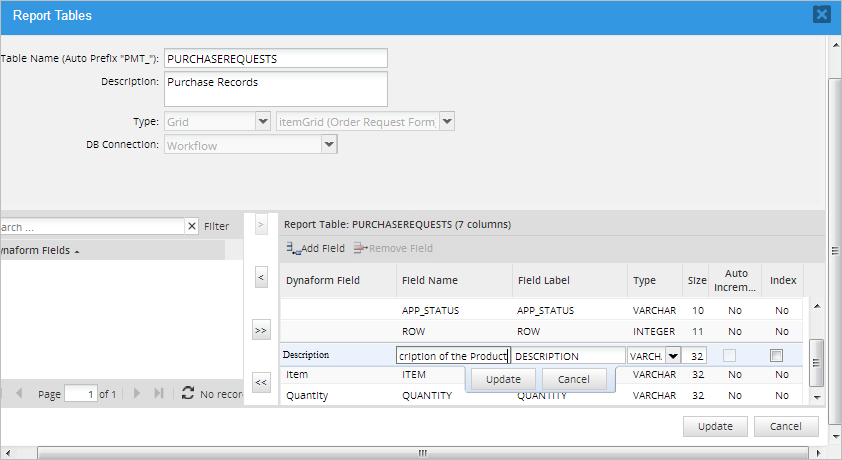This screenshot has height=460, width=842.
Task: Click the Cancel button at the dialog bottom
Action: 786,426
